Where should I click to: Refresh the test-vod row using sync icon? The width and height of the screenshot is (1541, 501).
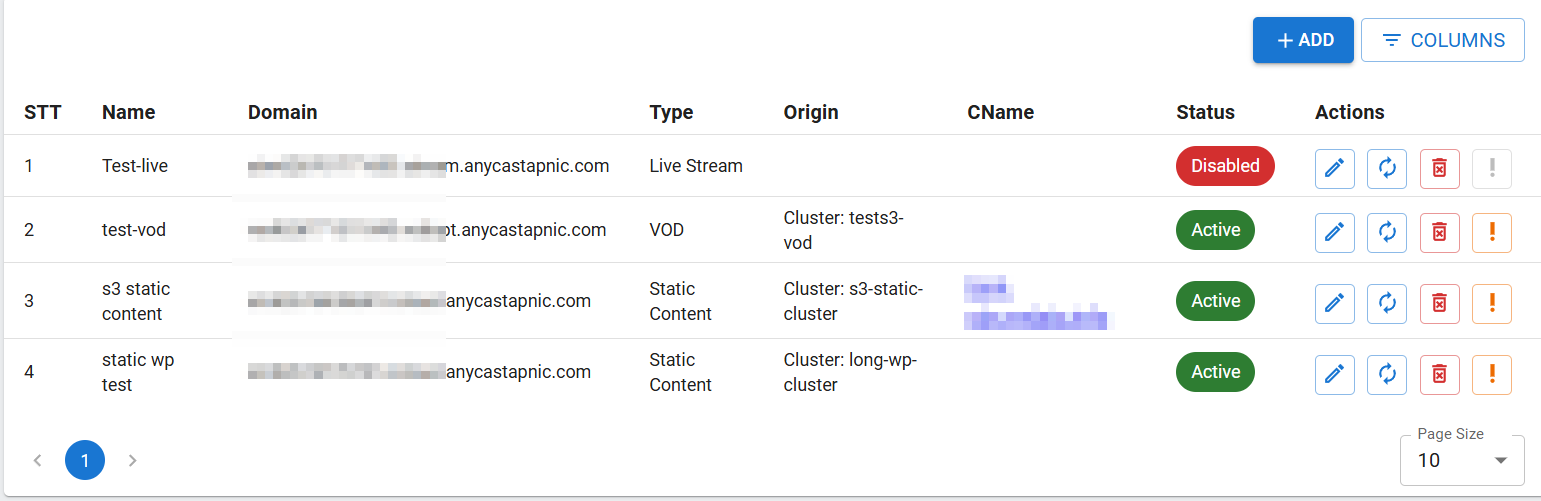[1387, 232]
